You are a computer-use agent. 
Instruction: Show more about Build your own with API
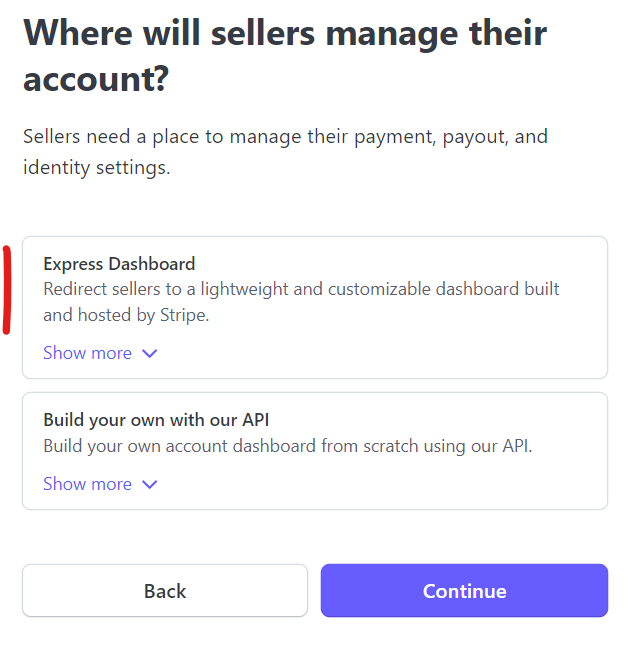tap(88, 484)
